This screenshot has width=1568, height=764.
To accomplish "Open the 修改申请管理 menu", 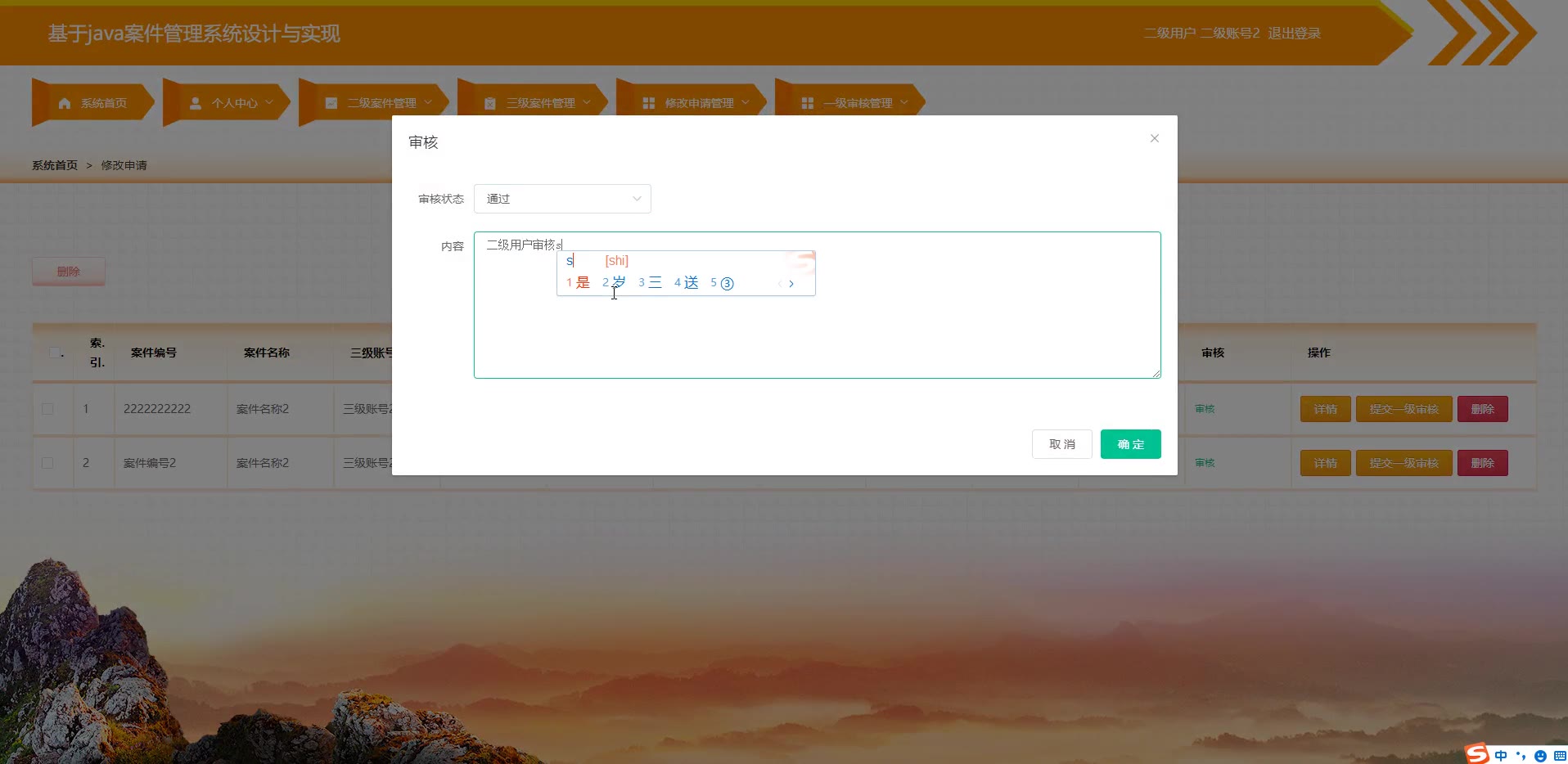I will (692, 103).
